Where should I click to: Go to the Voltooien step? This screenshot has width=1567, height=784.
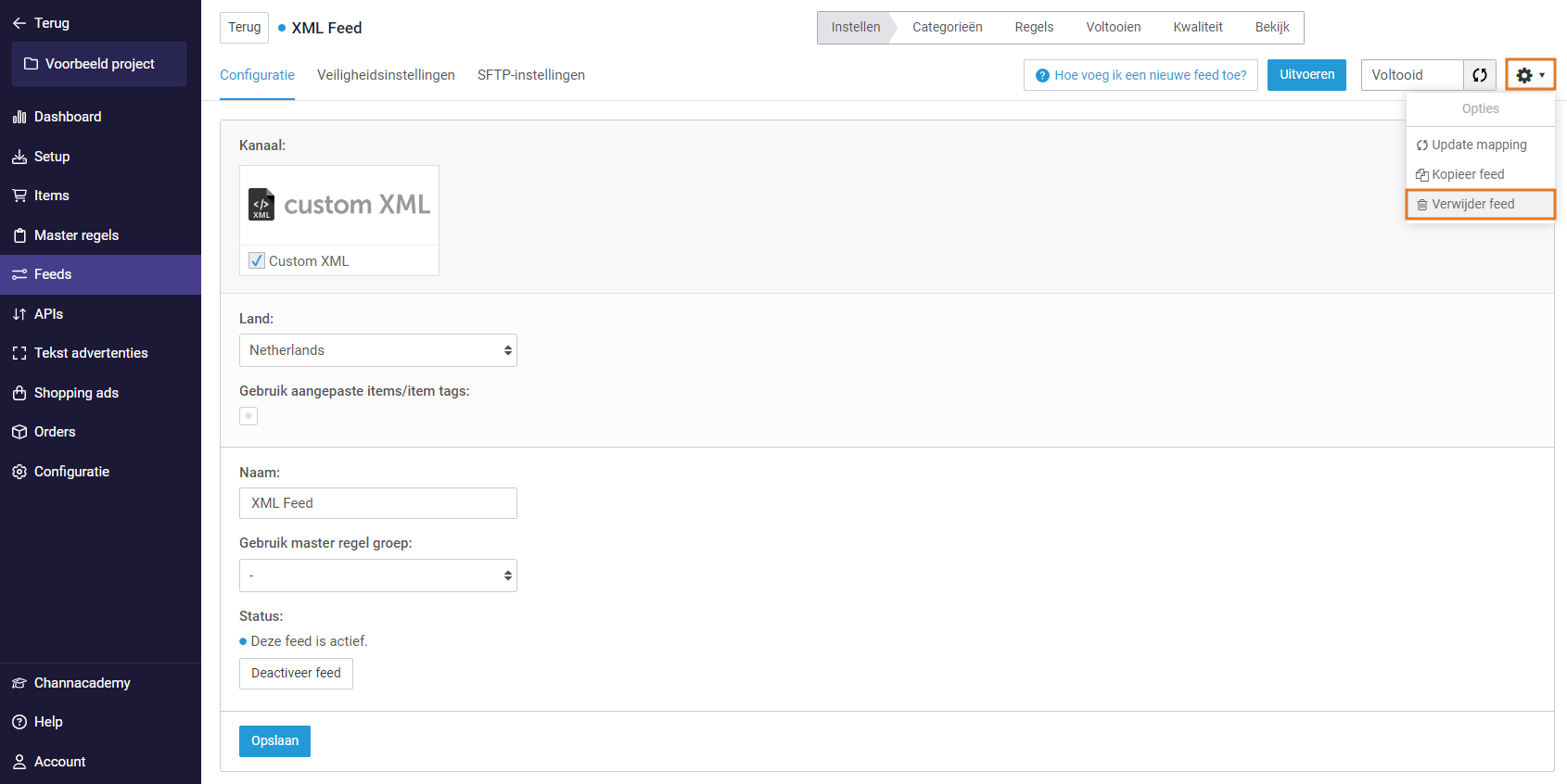pos(1114,28)
